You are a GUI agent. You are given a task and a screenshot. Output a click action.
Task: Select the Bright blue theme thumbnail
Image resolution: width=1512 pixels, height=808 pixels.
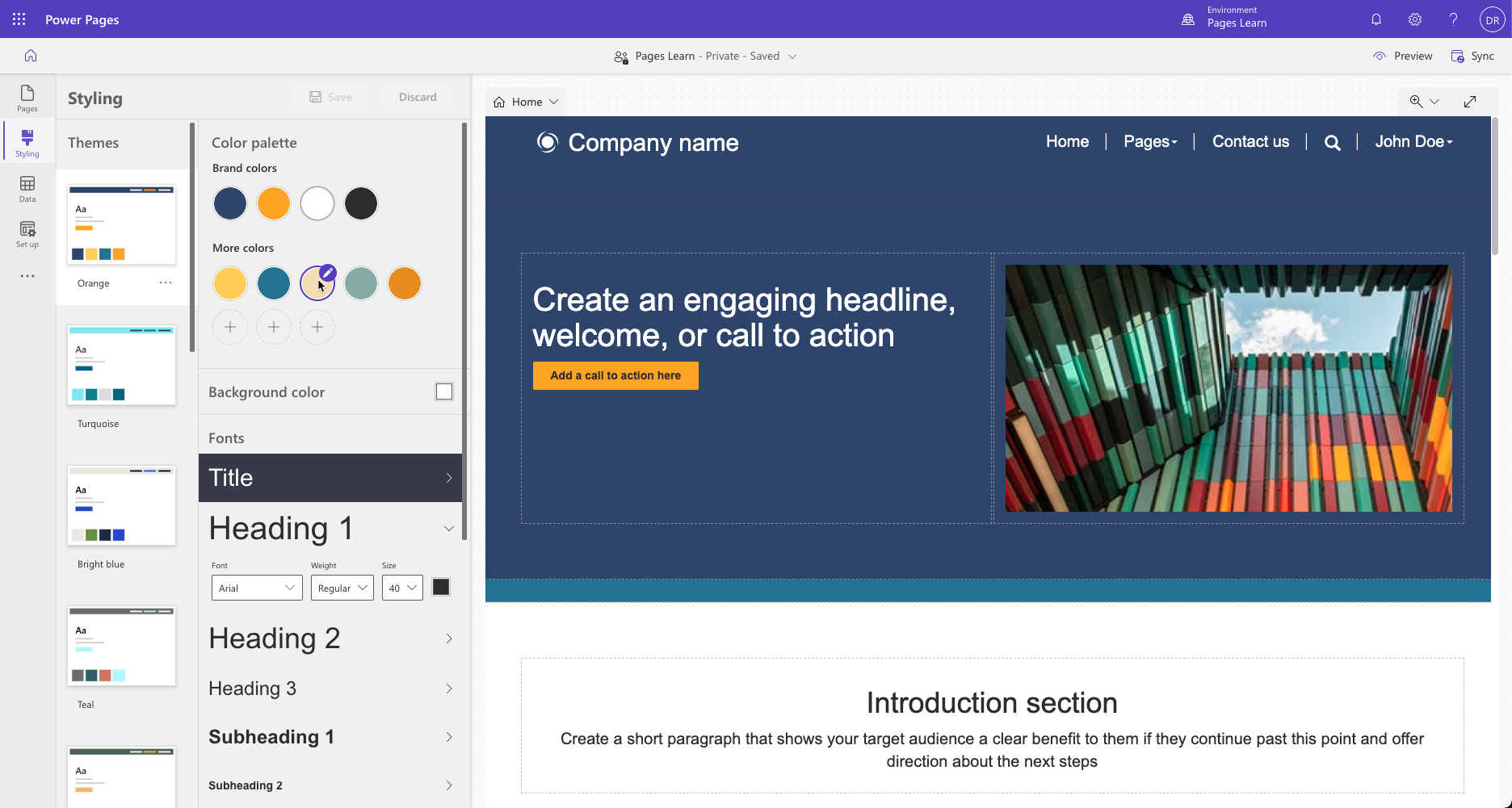click(122, 505)
